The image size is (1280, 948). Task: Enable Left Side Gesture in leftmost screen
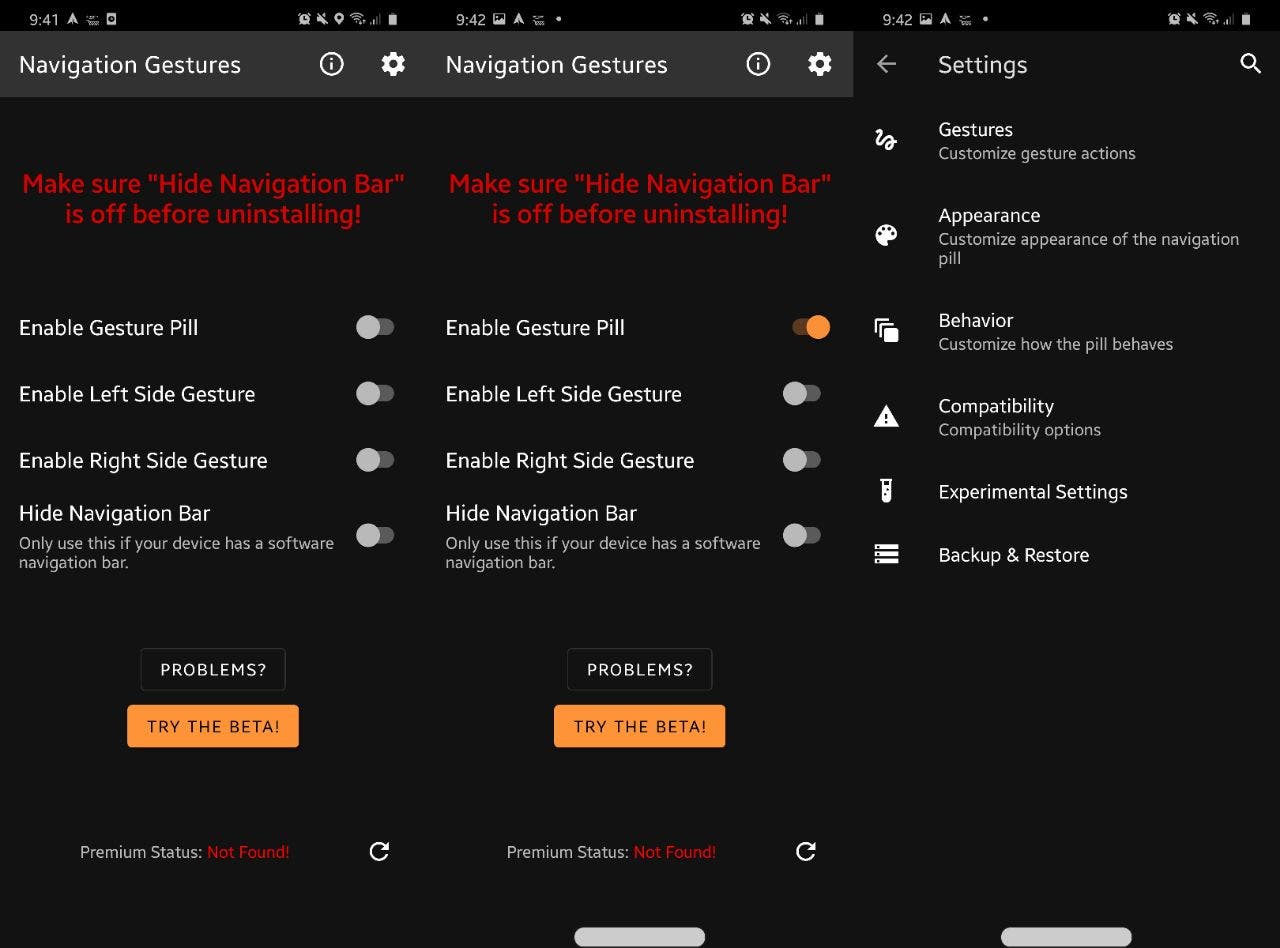[x=375, y=394]
